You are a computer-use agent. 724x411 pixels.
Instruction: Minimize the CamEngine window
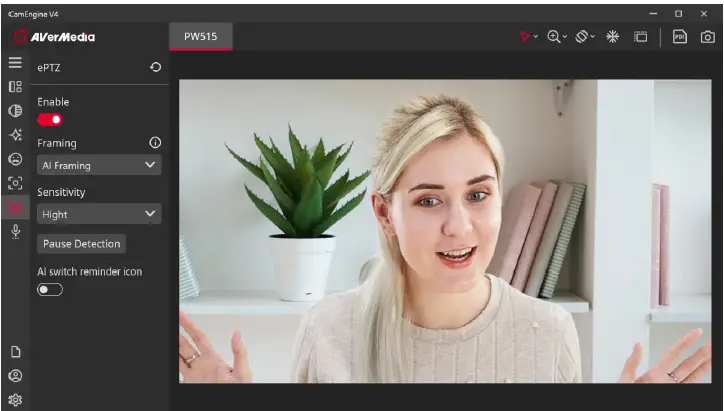653,14
